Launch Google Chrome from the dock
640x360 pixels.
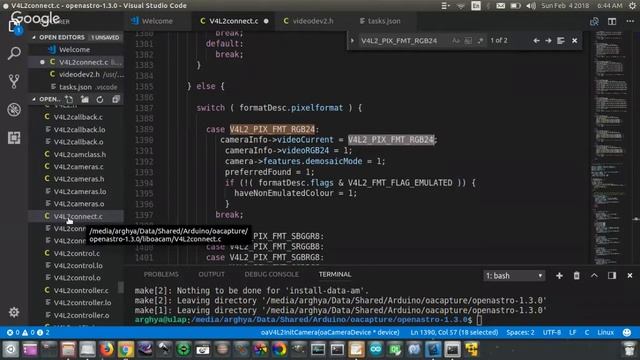126,349
